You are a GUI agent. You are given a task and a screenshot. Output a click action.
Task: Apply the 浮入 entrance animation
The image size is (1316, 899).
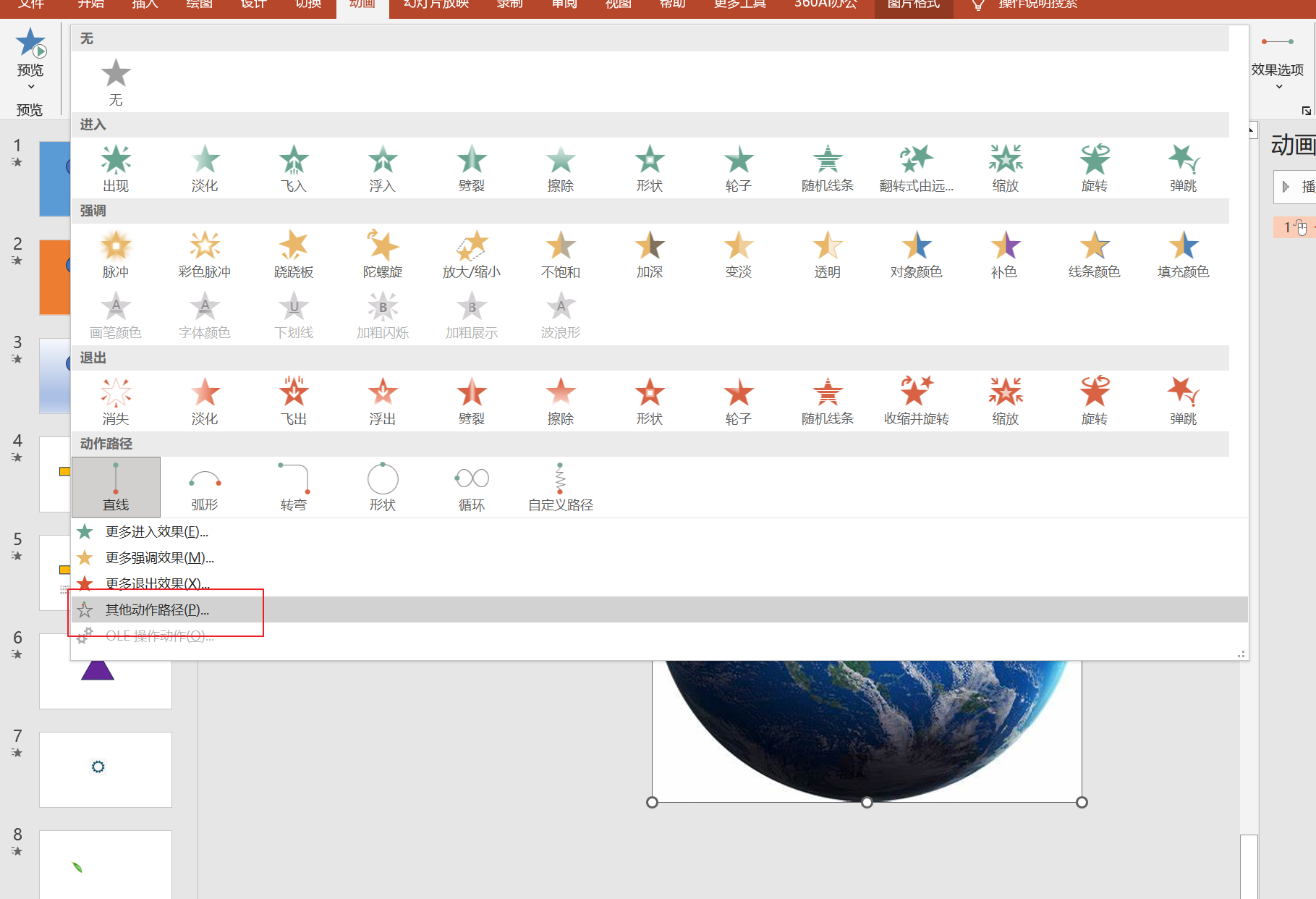point(383,168)
